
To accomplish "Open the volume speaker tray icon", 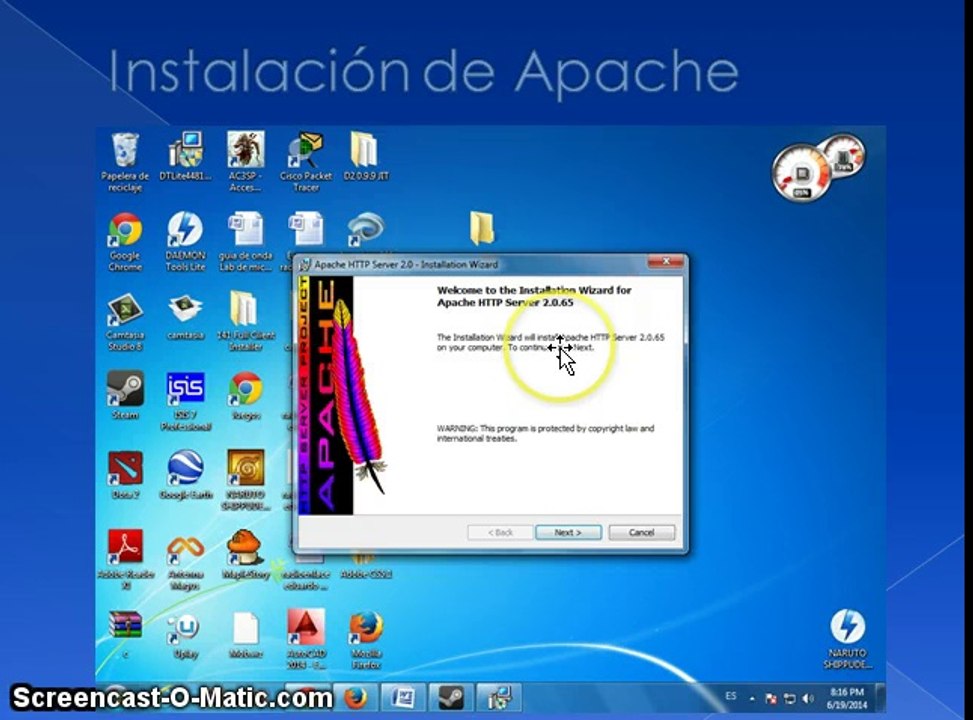I will tap(807, 699).
